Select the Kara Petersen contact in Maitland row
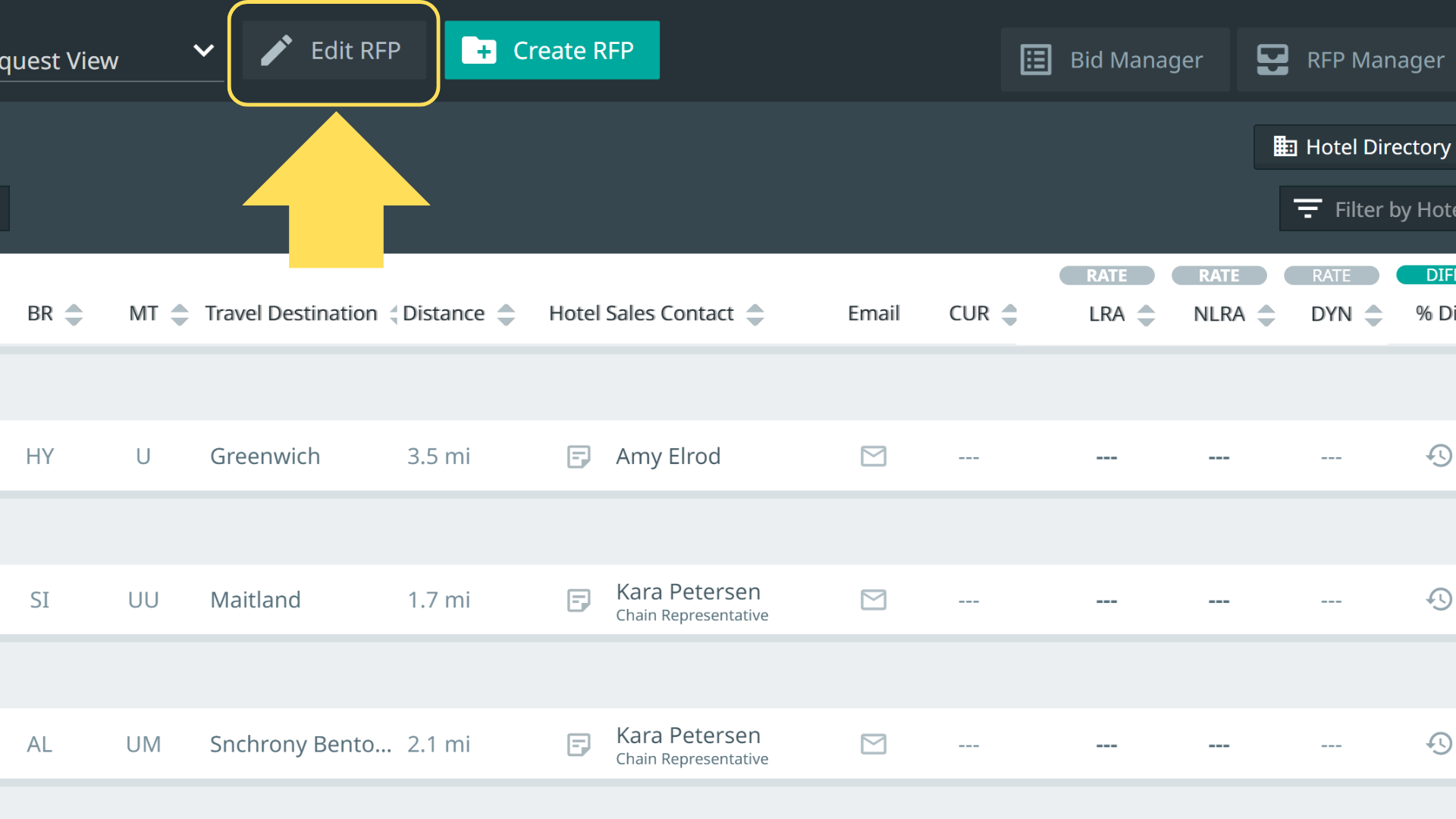Viewport: 1456px width, 819px height. pos(688,592)
